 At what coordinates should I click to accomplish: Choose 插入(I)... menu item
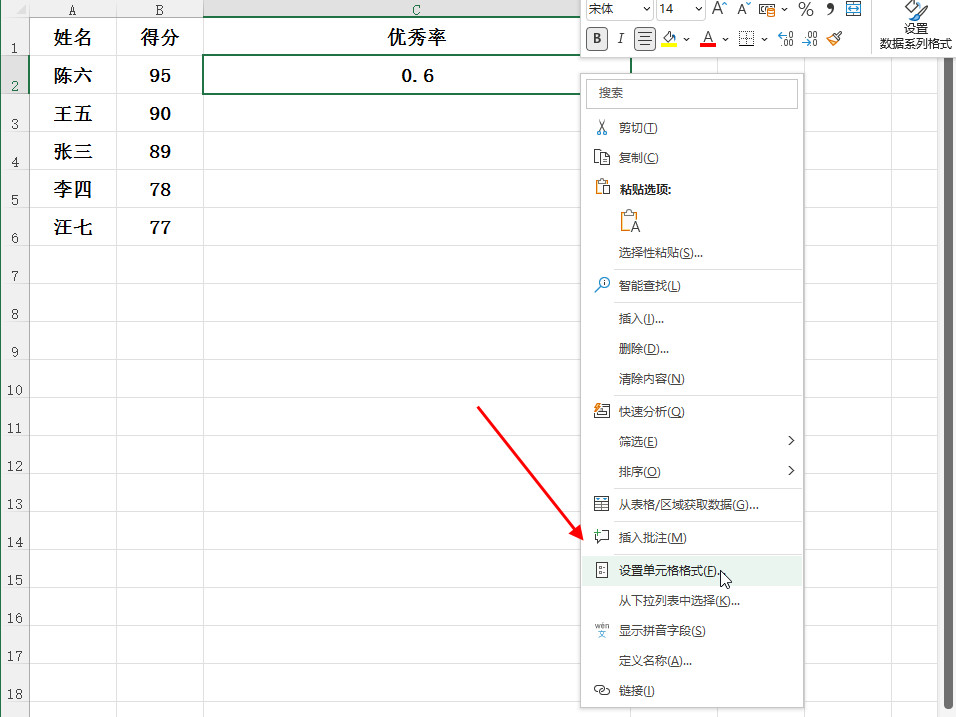click(691, 319)
